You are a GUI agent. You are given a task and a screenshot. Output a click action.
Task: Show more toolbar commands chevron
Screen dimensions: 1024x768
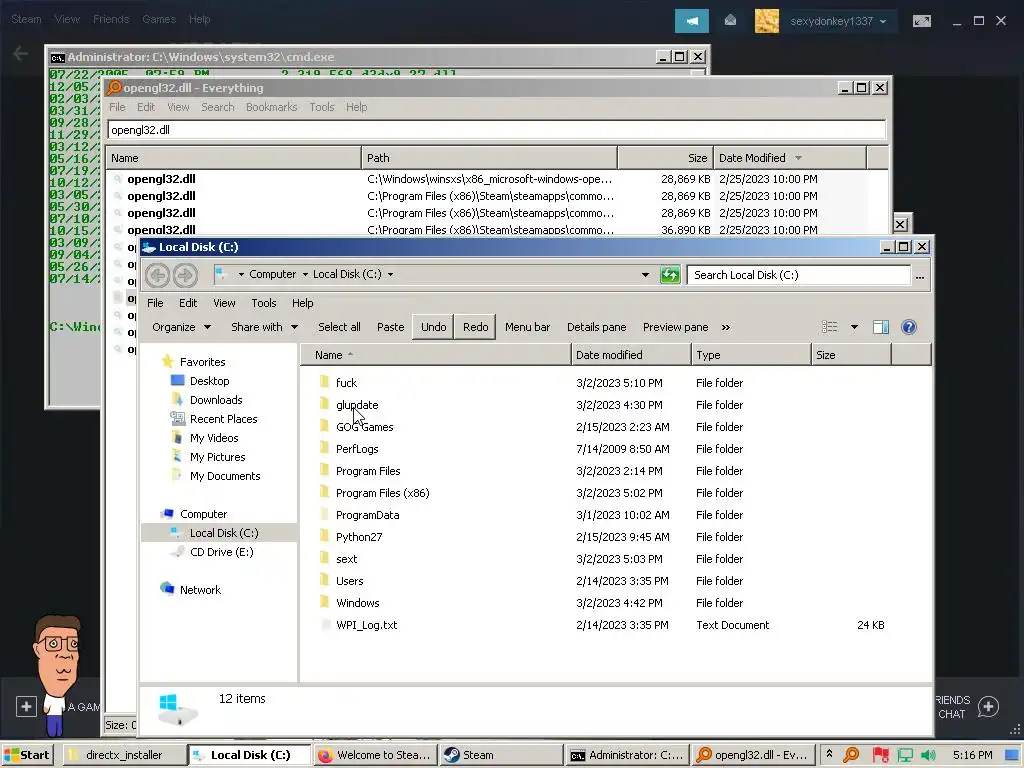click(x=726, y=327)
